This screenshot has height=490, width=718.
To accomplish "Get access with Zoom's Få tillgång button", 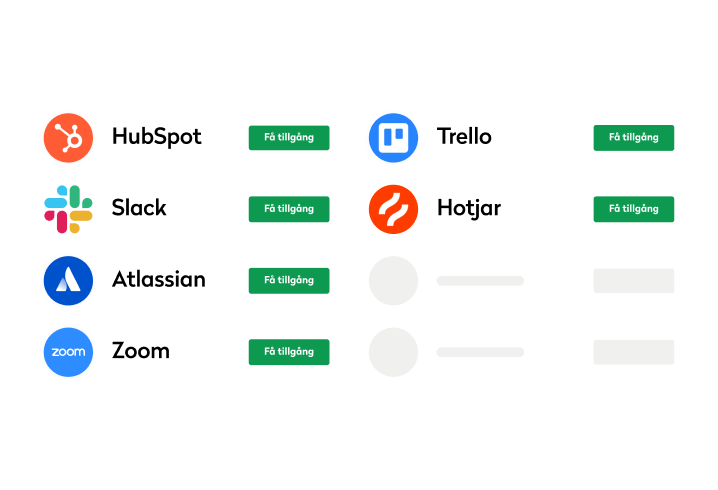I will click(x=288, y=352).
